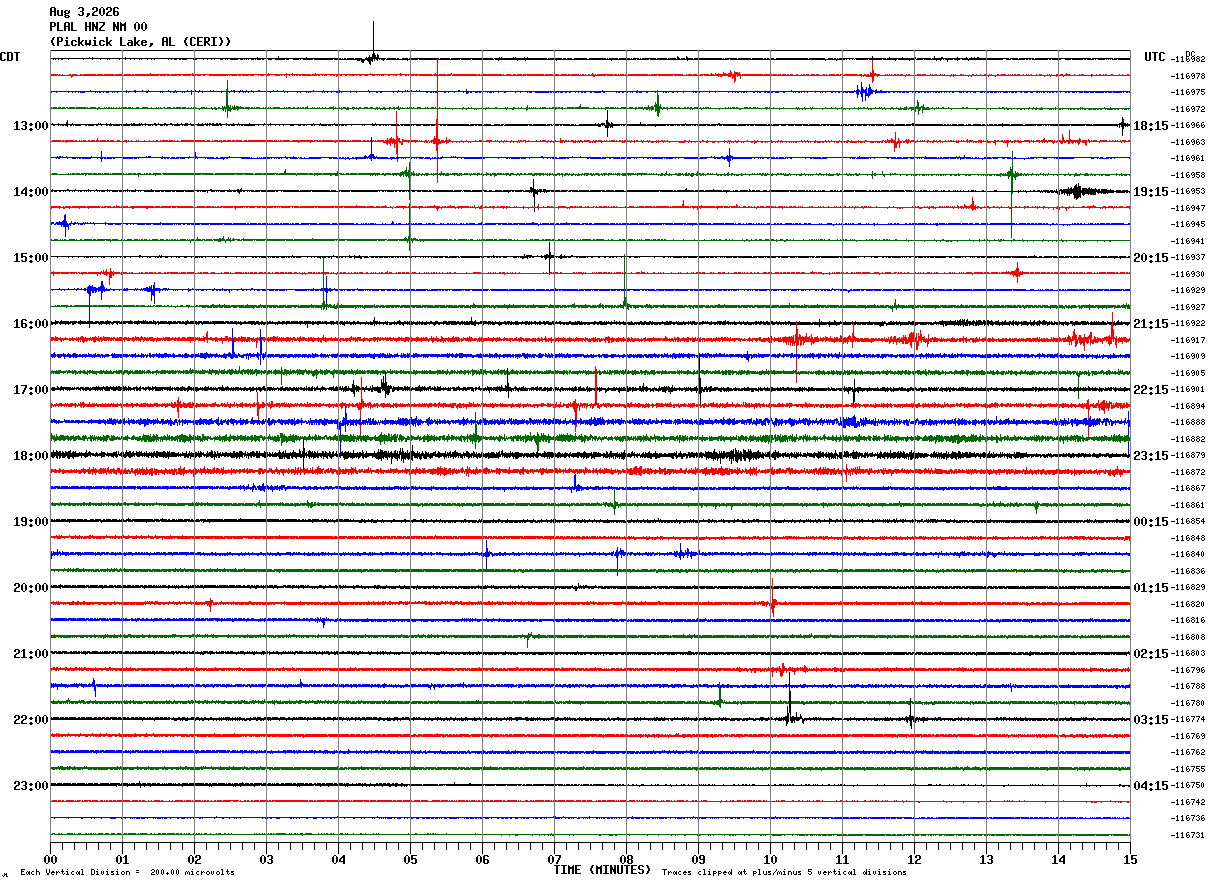Click the traces clipped footnote text
This screenshot has height=886, width=1210.
[x=784, y=873]
